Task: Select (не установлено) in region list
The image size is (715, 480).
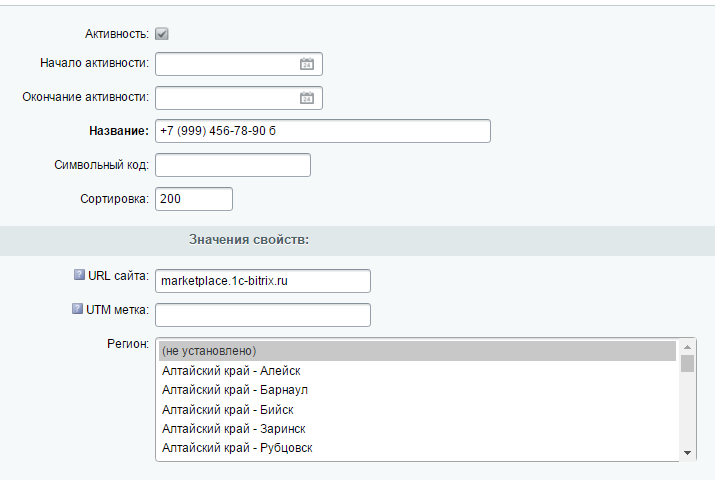Action: (415, 351)
